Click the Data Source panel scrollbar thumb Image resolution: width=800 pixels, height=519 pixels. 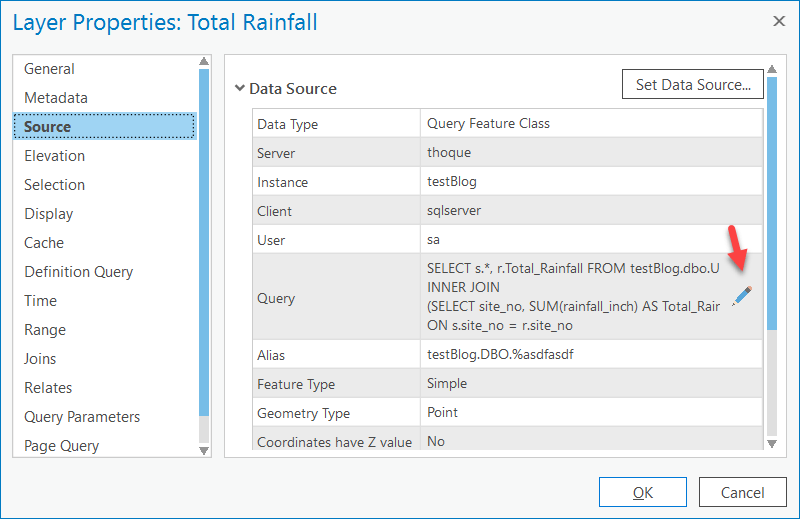[772, 203]
